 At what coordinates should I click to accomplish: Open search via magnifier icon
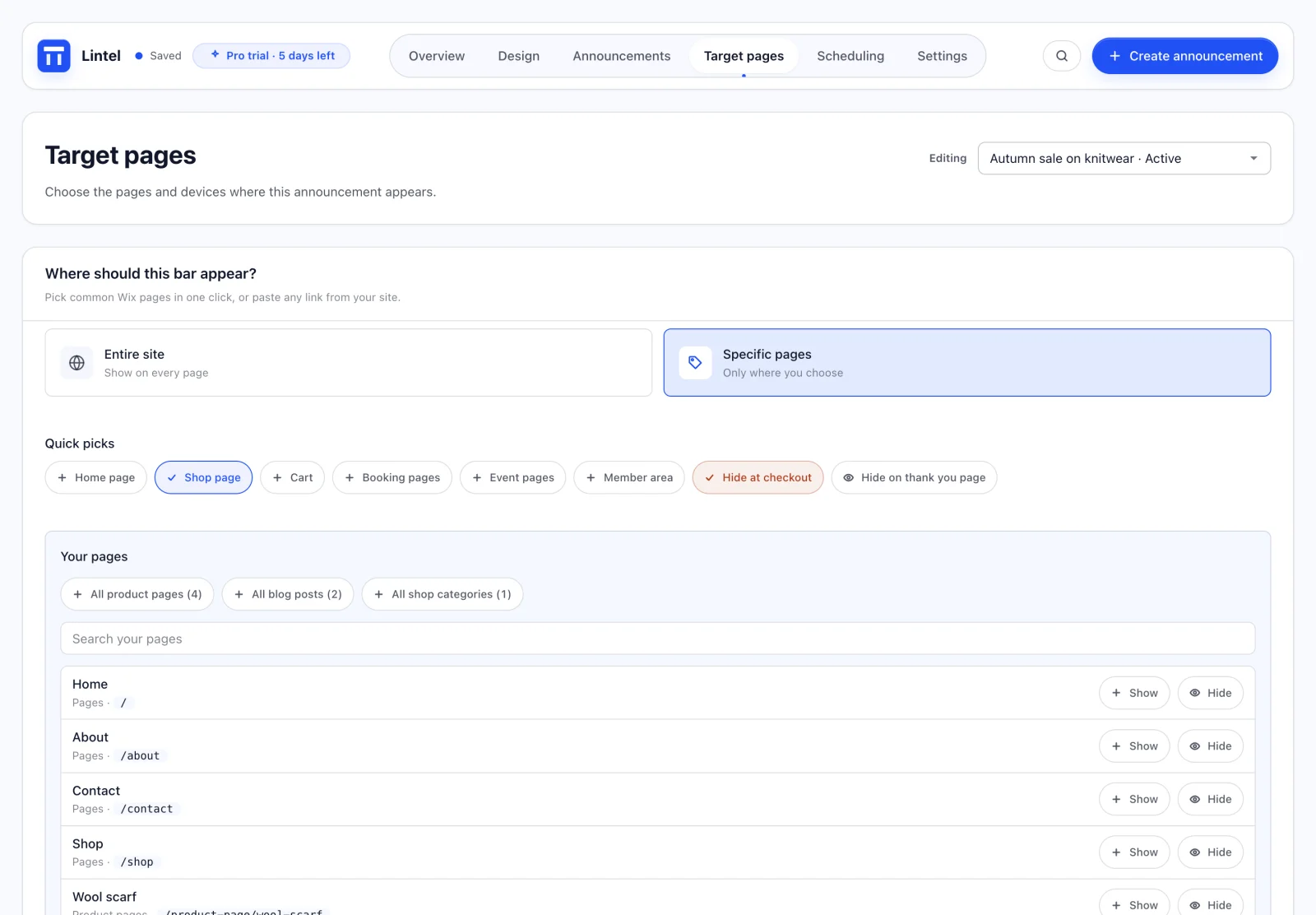click(x=1062, y=56)
